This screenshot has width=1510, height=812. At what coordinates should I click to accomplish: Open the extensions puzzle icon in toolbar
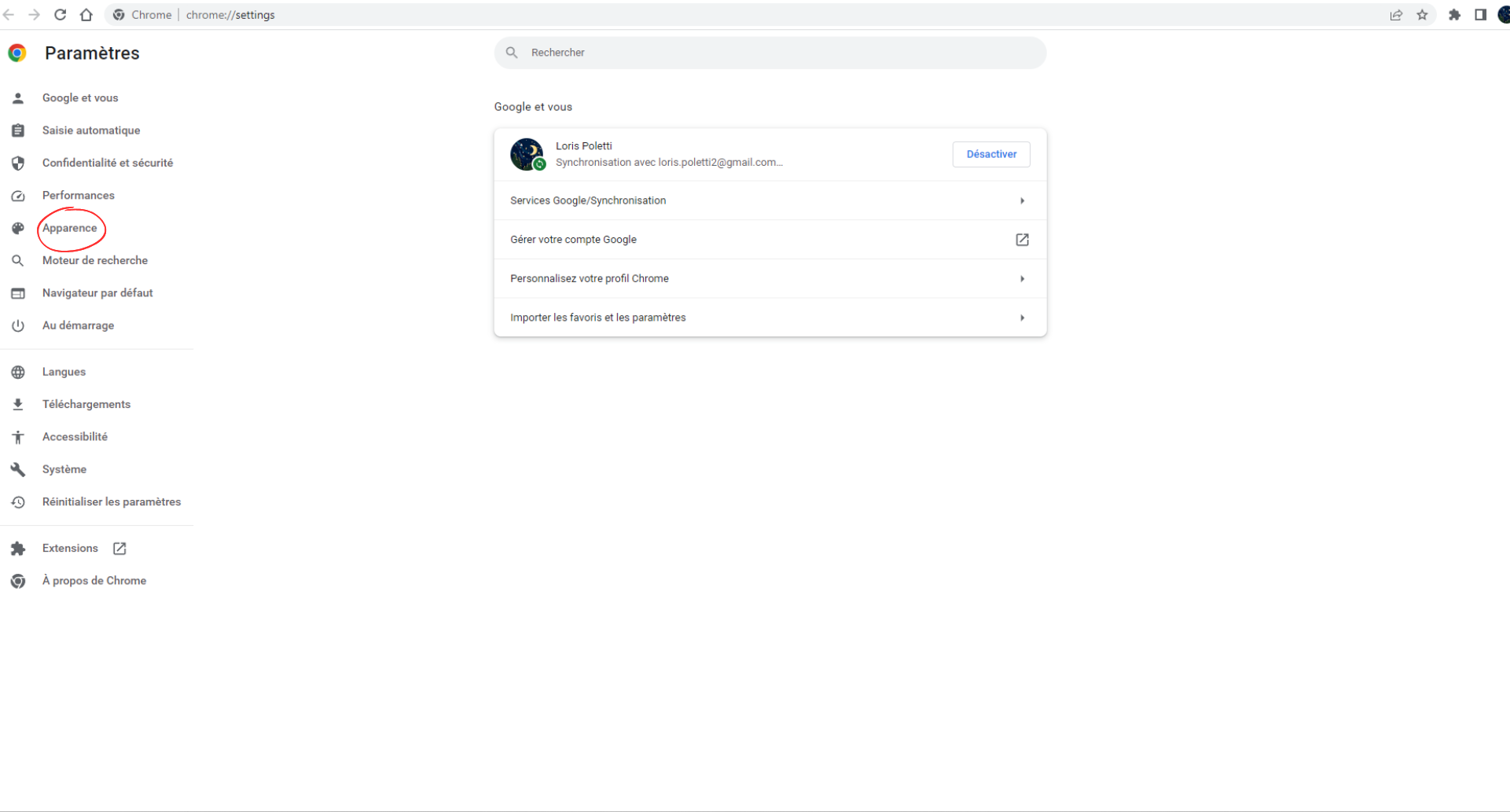(1454, 15)
